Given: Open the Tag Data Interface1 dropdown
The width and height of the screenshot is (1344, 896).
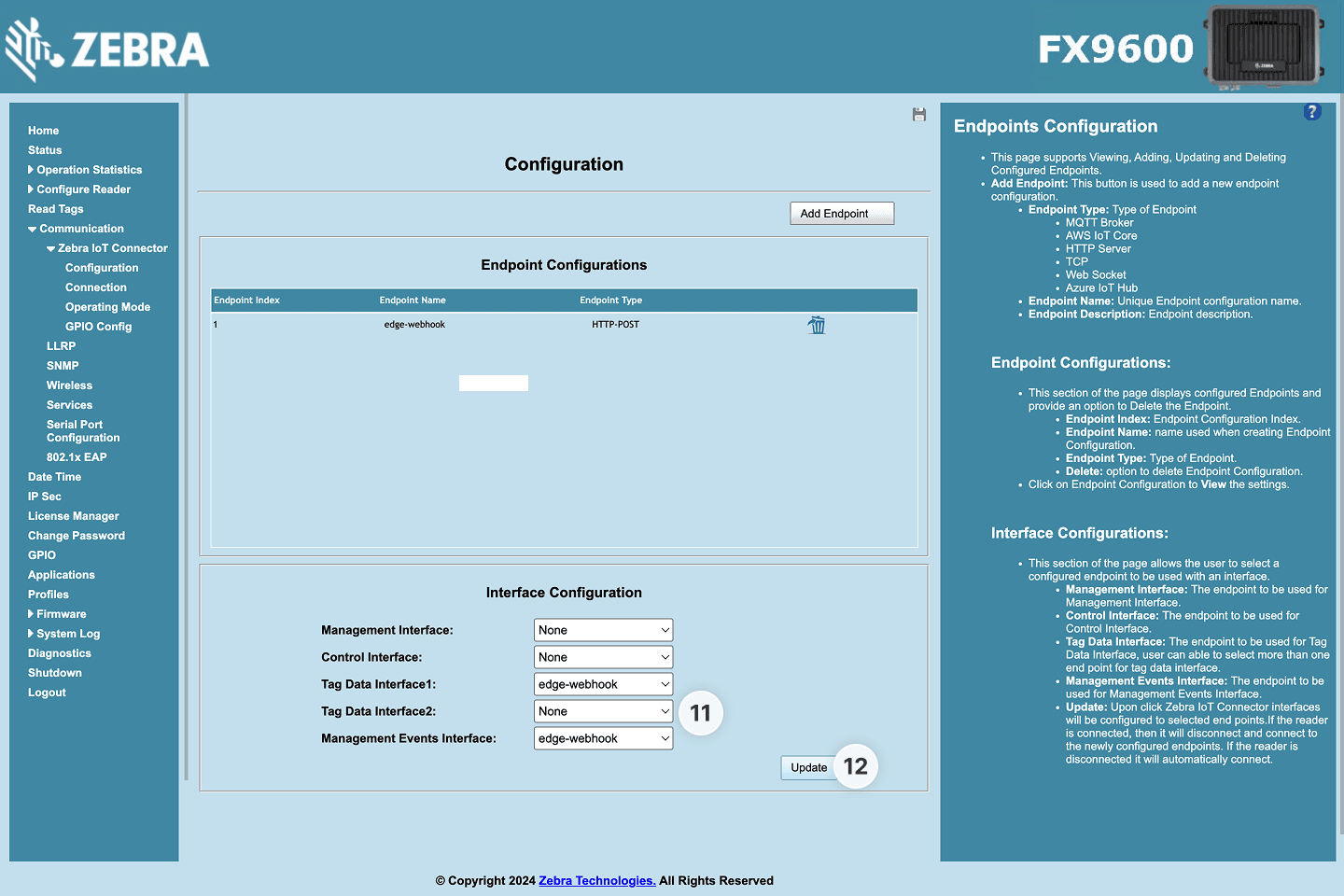Looking at the screenshot, I should [x=603, y=684].
